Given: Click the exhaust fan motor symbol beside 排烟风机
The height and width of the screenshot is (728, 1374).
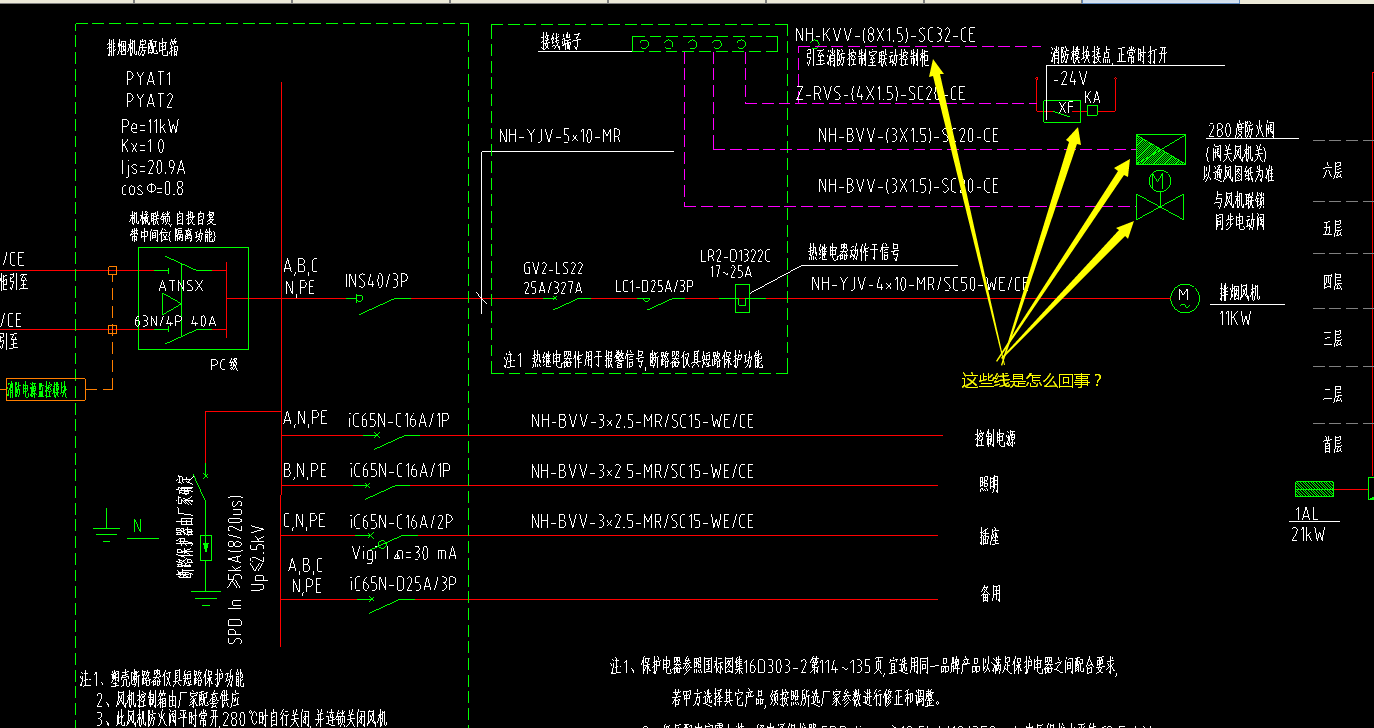Looking at the screenshot, I should pos(1185,297).
